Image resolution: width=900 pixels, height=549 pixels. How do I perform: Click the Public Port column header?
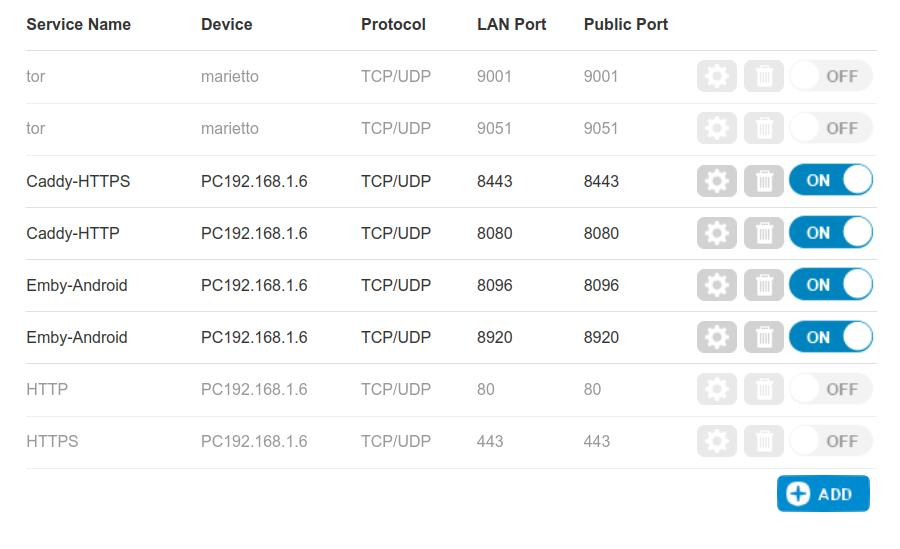point(626,24)
